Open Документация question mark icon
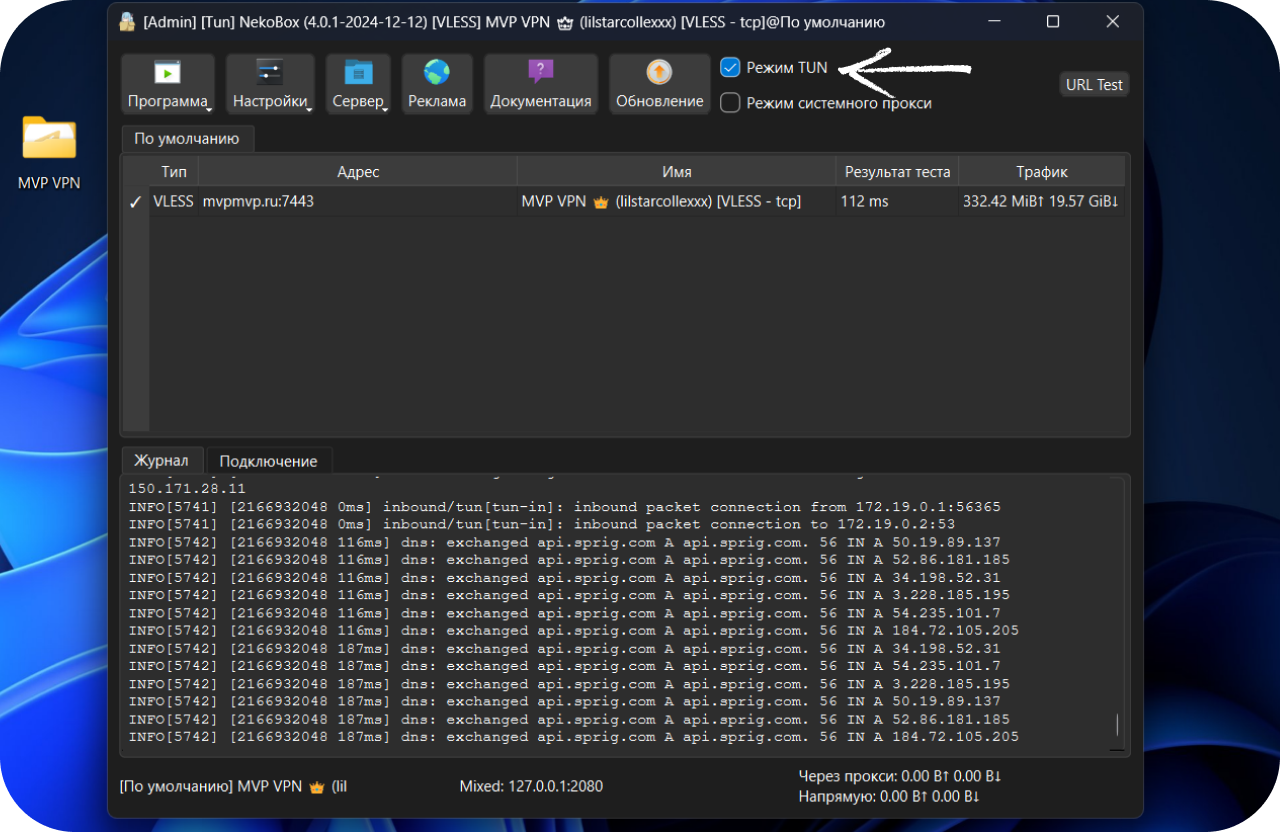This screenshot has width=1280, height=832. [x=540, y=72]
